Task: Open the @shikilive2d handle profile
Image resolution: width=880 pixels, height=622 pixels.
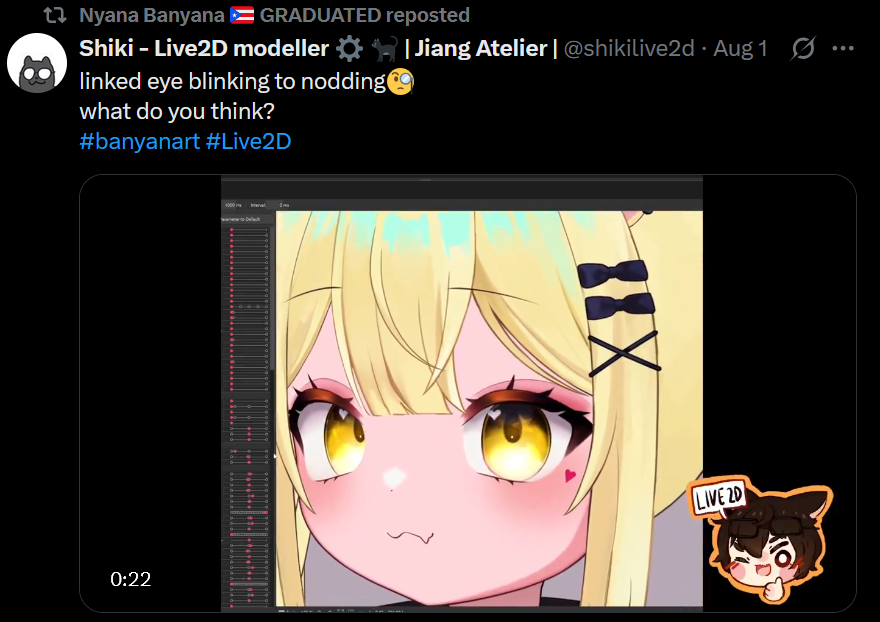Action: (x=629, y=49)
